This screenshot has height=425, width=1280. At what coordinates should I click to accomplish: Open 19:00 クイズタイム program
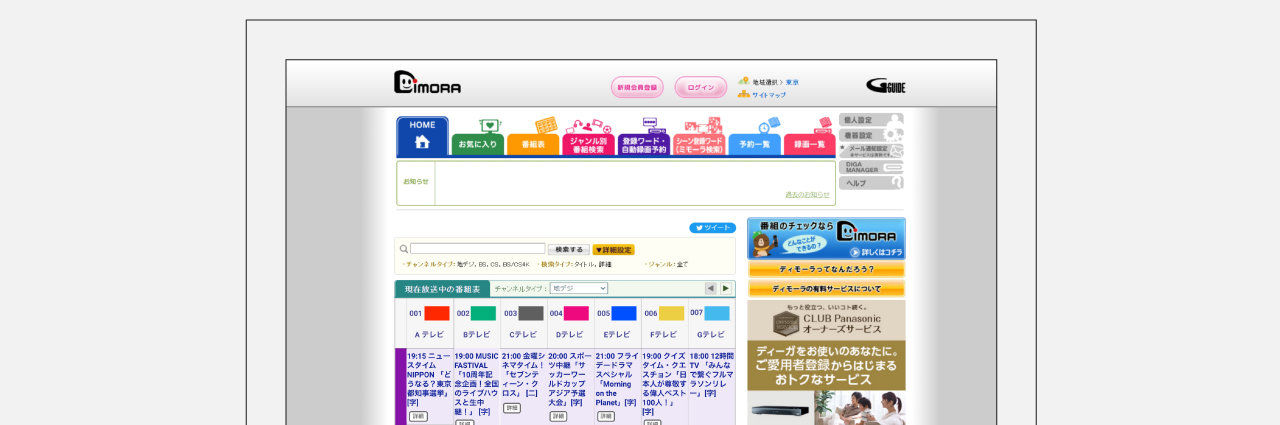665,383
